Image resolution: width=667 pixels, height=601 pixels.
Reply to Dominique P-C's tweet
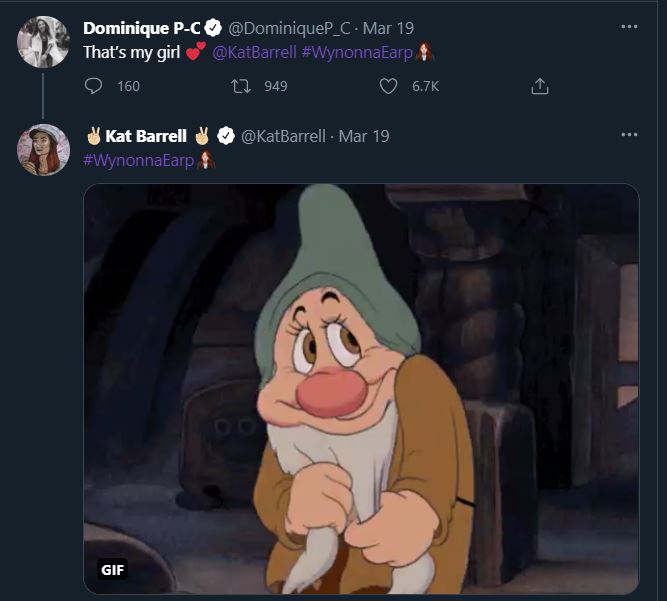pos(94,86)
